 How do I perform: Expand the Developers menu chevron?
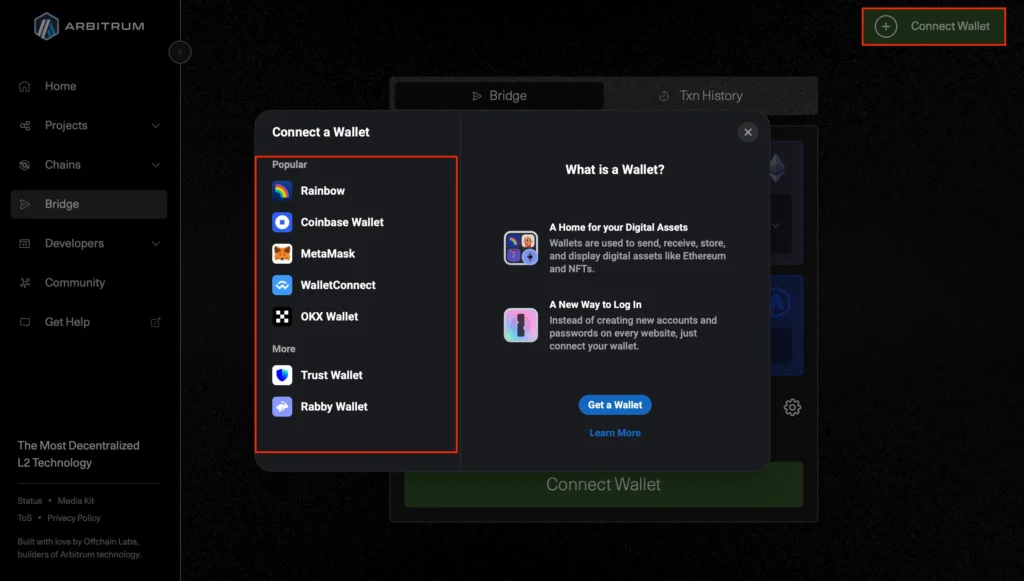tap(155, 243)
